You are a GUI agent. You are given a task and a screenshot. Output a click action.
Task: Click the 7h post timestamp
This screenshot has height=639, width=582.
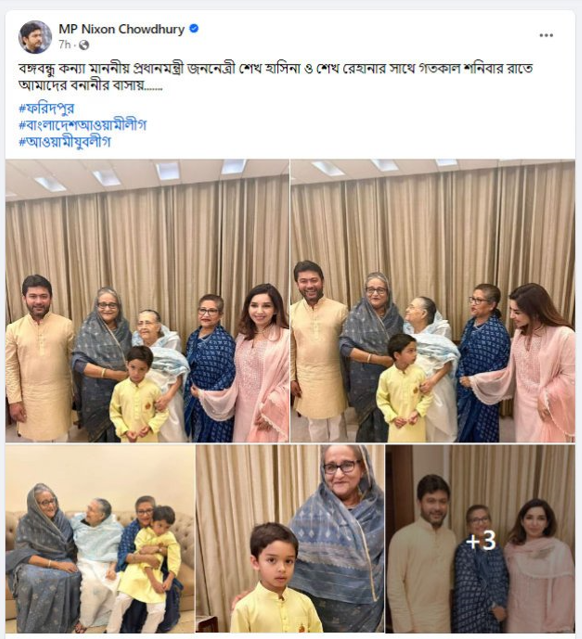[x=64, y=44]
